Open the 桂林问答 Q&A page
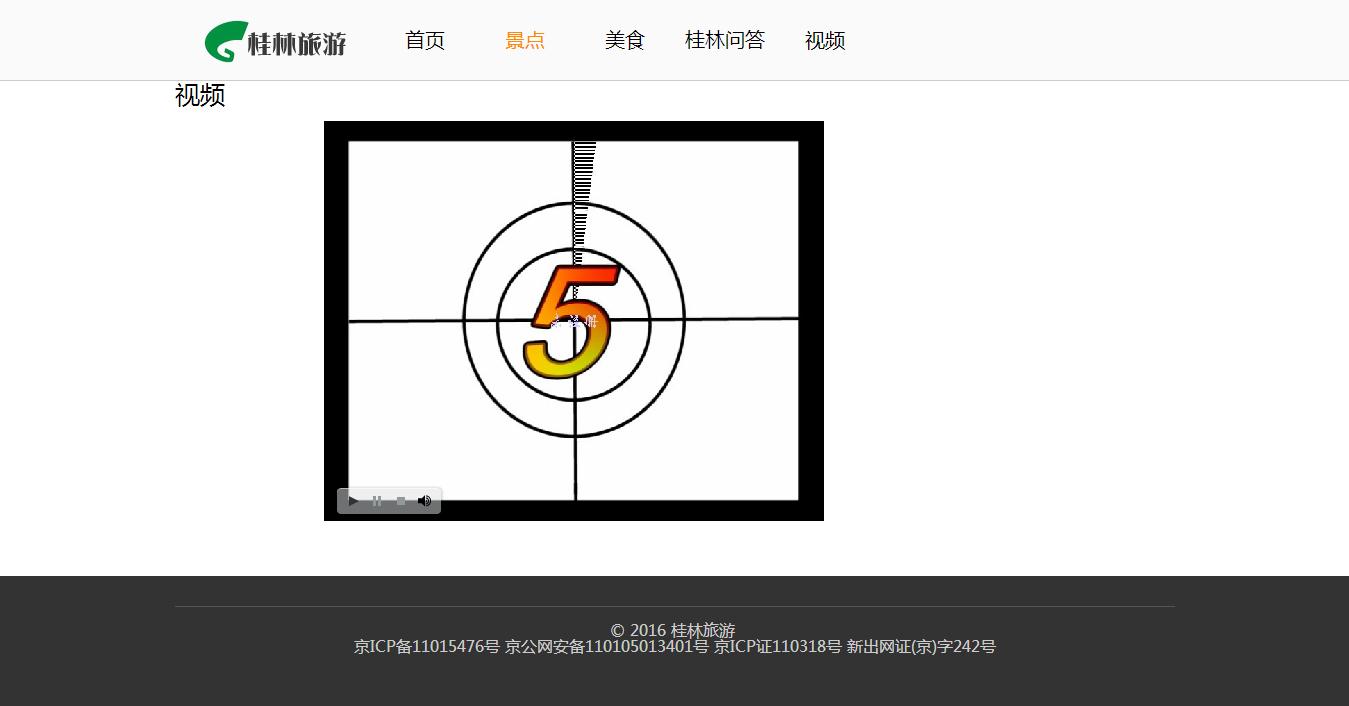 click(x=725, y=40)
